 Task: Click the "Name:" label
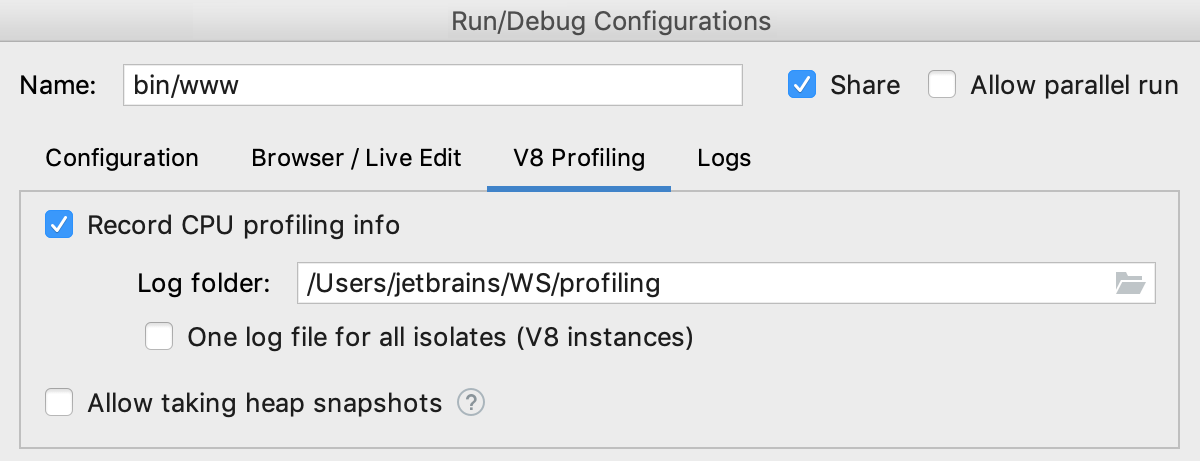[x=58, y=86]
